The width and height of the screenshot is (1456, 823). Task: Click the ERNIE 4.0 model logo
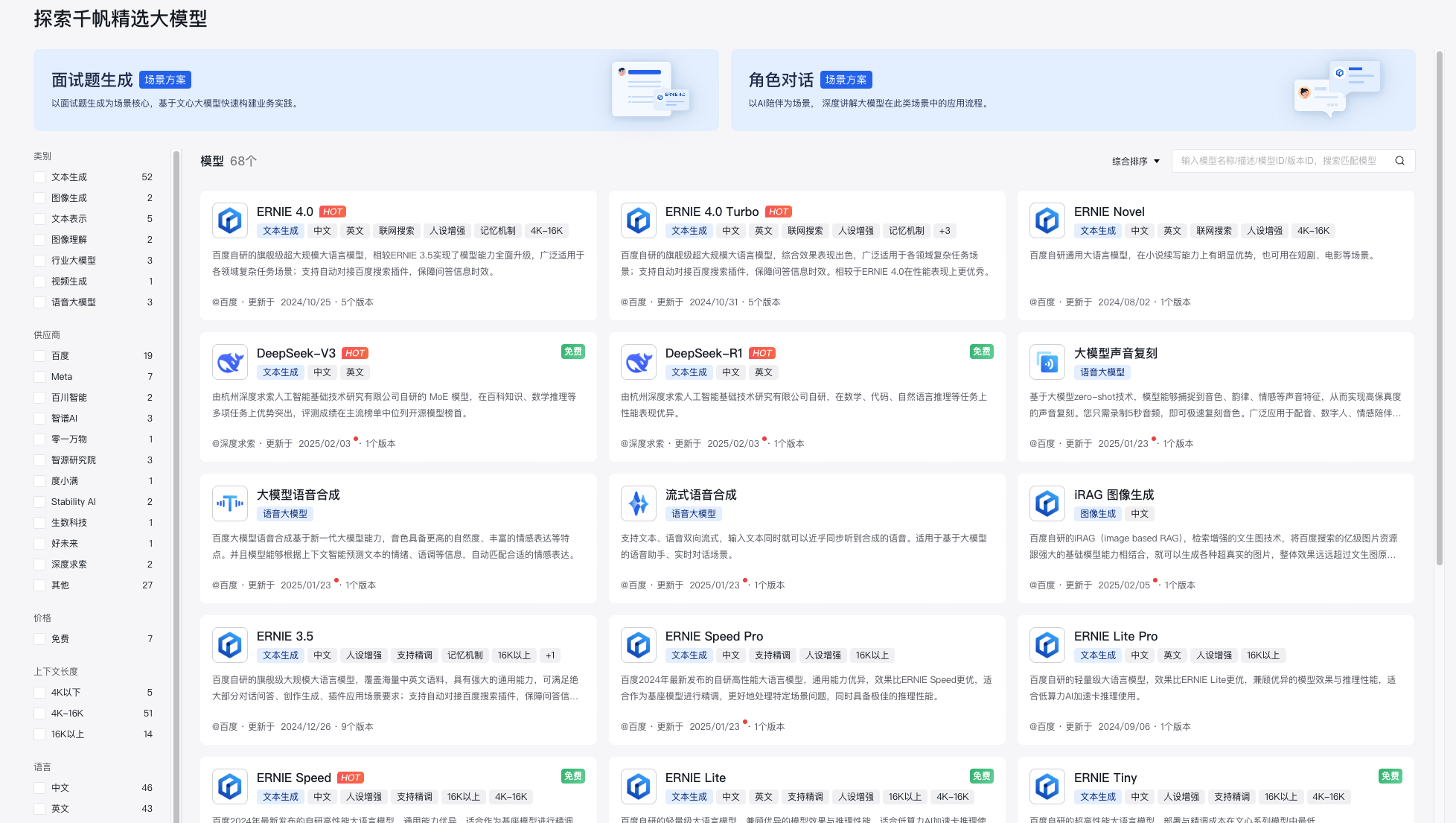tap(230, 220)
